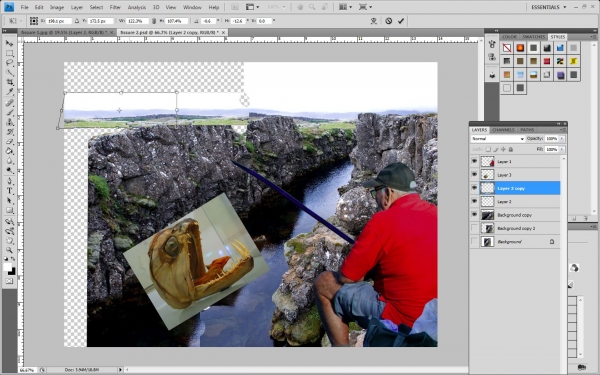Switch to warp mode icon
This screenshot has height=375, width=600.
[373, 21]
